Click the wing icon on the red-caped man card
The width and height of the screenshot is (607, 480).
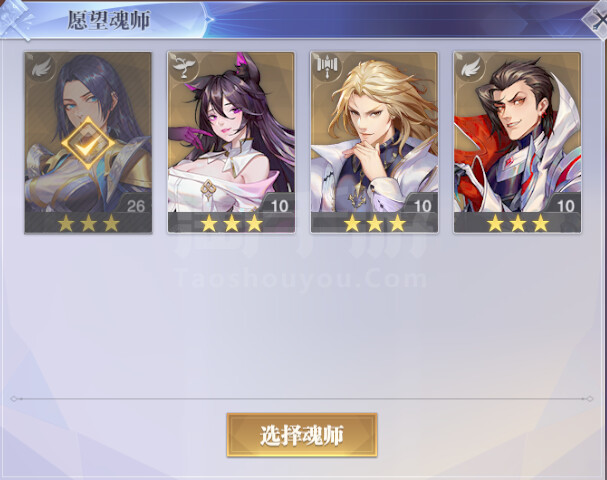470,68
